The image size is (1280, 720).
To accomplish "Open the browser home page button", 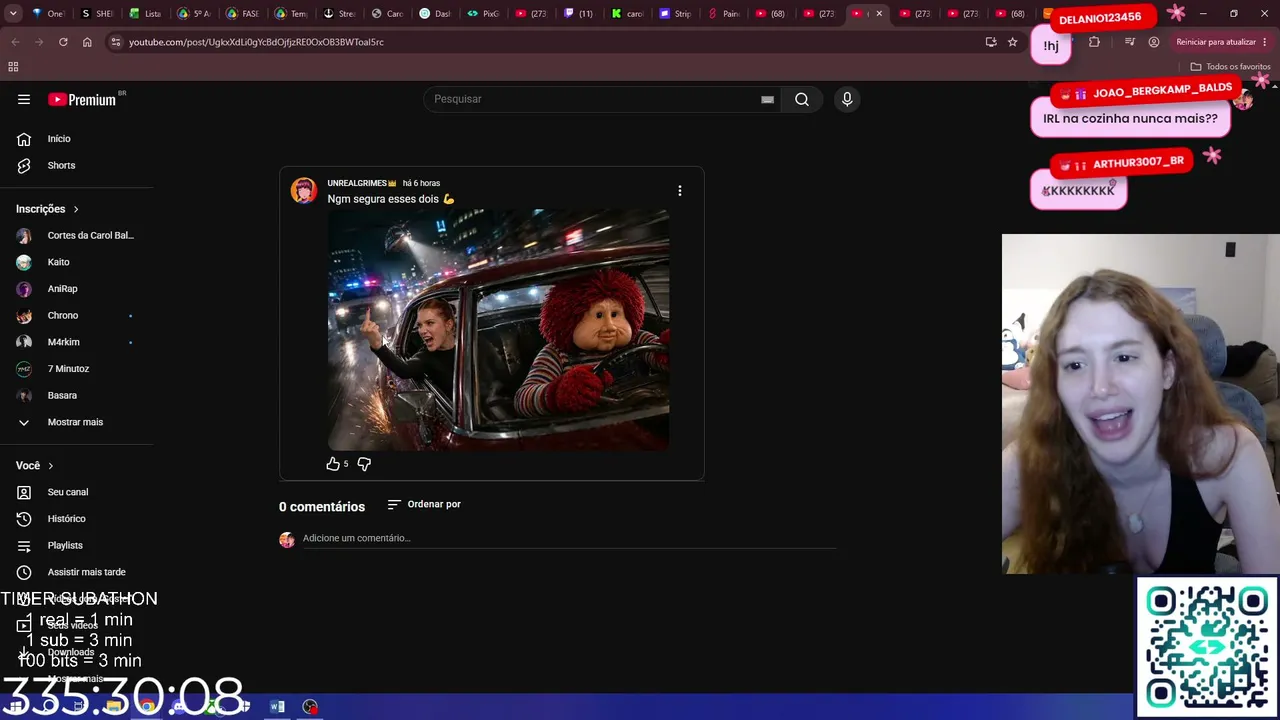I will coord(87,42).
